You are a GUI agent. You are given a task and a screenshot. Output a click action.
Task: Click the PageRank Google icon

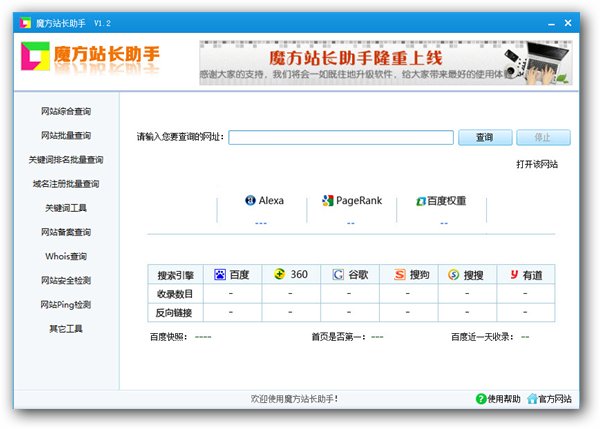[x=328, y=200]
